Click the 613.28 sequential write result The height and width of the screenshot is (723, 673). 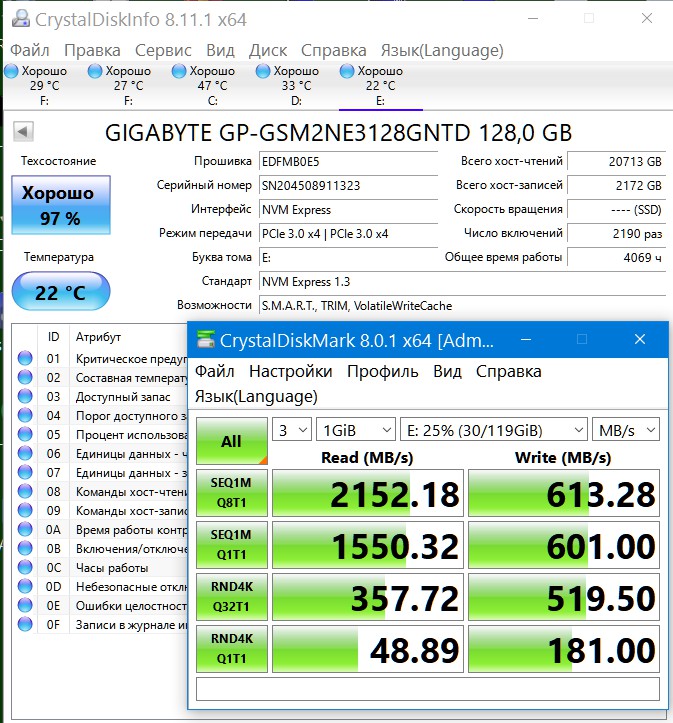(564, 493)
